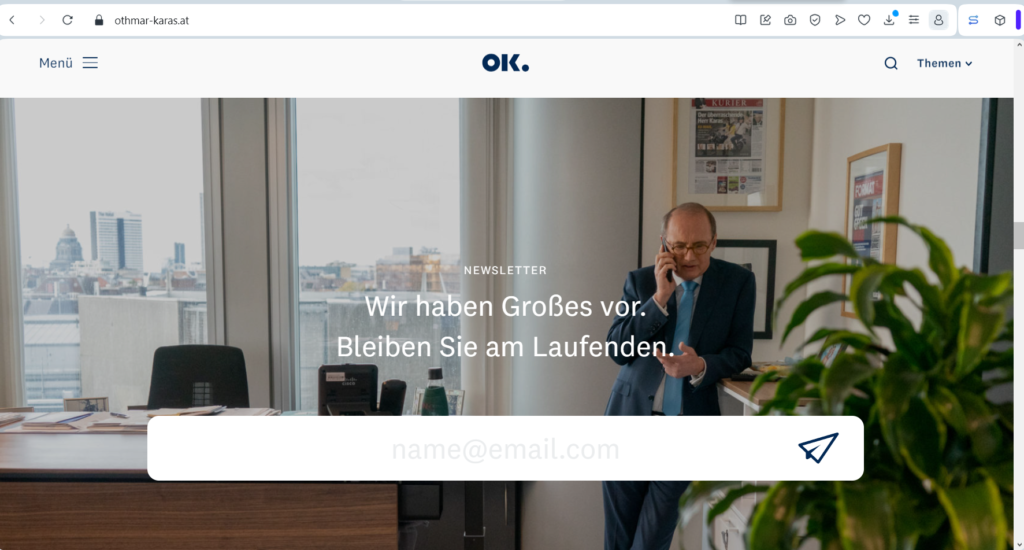The width and height of the screenshot is (1024, 550).
Task: Submit newsletter with paper plane icon
Action: tap(818, 448)
